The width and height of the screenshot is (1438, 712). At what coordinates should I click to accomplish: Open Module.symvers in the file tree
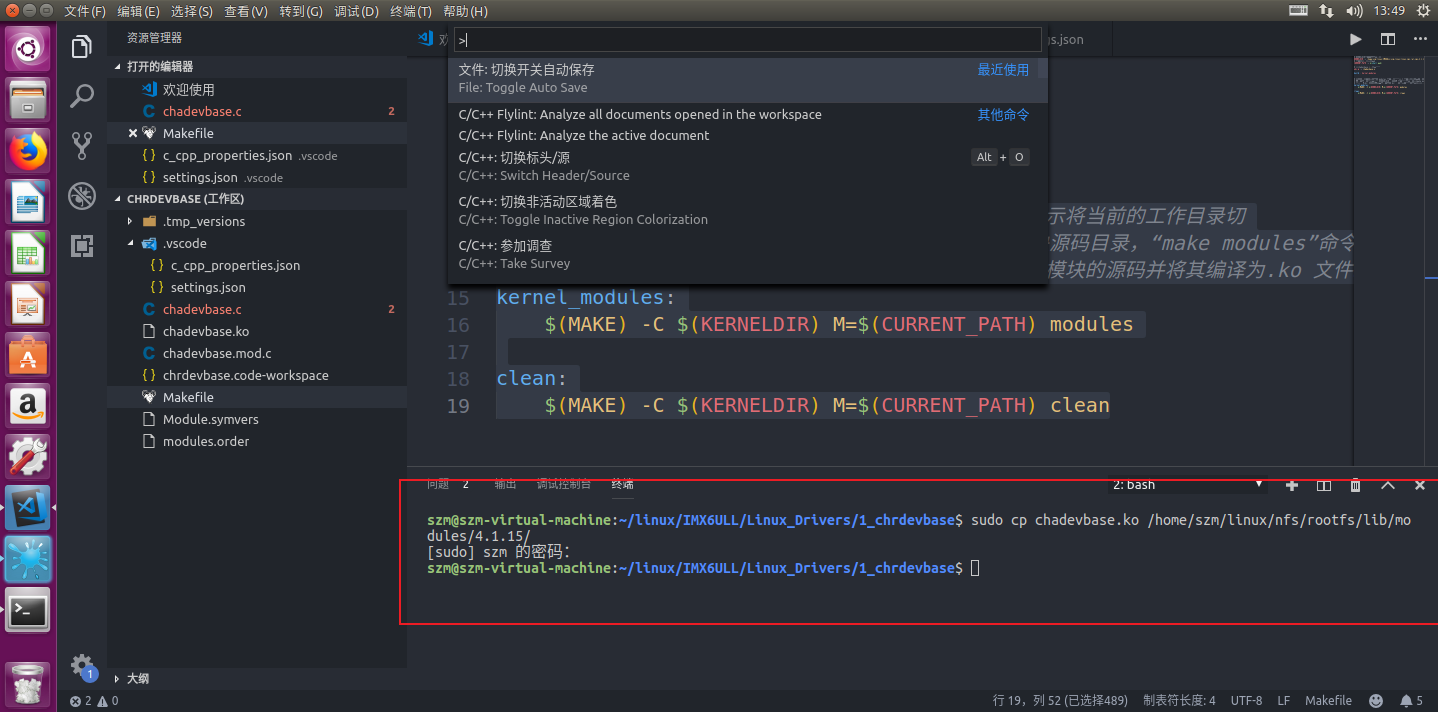pyautogui.click(x=257, y=419)
